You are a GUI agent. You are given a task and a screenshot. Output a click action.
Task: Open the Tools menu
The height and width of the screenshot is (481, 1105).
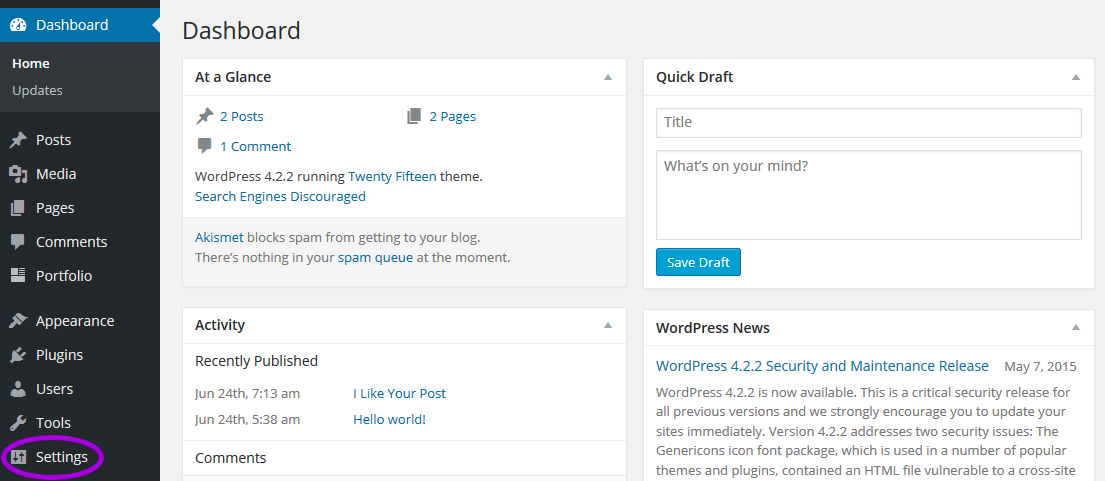[80, 423]
